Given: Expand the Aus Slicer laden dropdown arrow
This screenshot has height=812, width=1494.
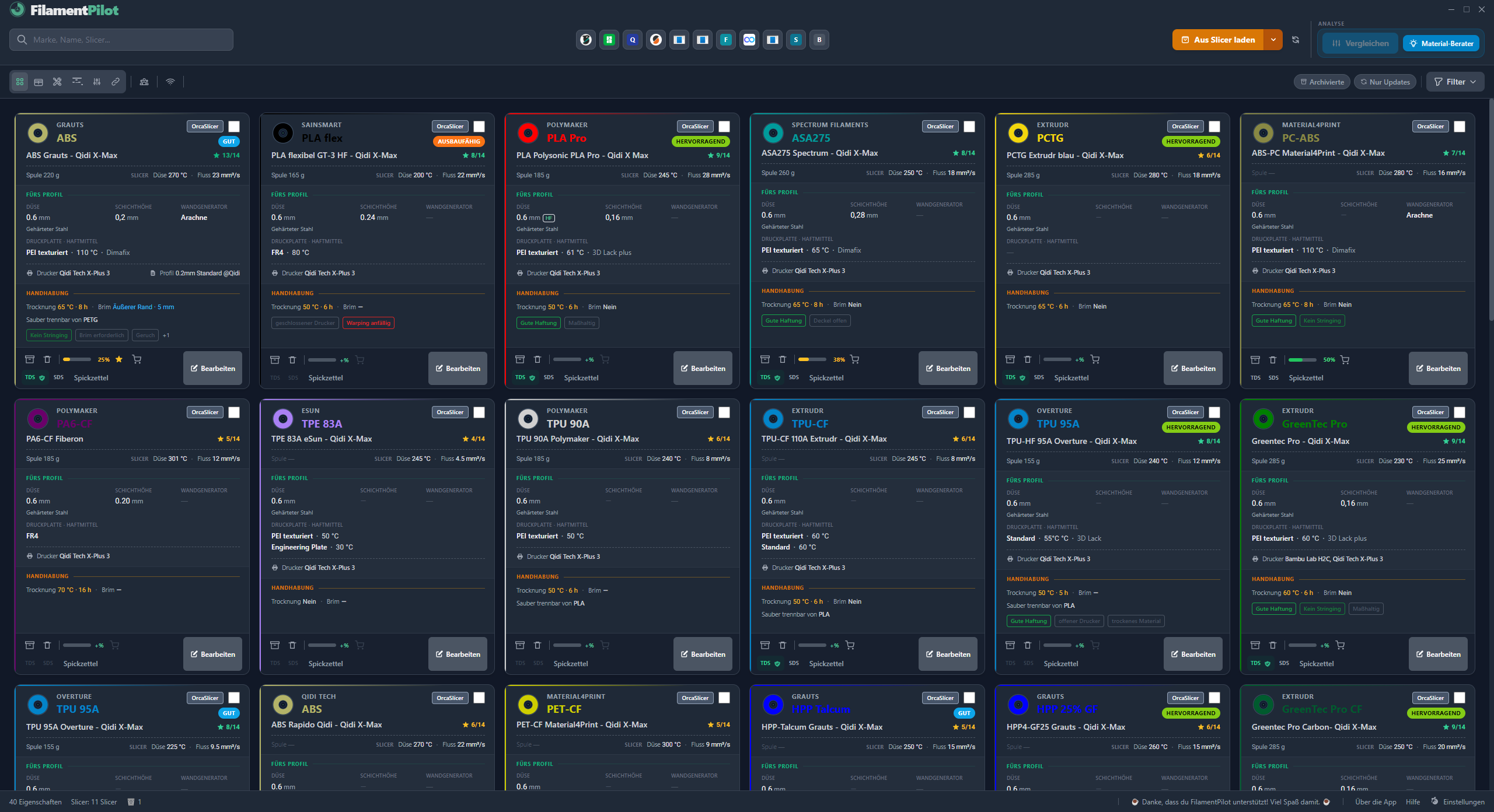Looking at the screenshot, I should tap(1273, 40).
